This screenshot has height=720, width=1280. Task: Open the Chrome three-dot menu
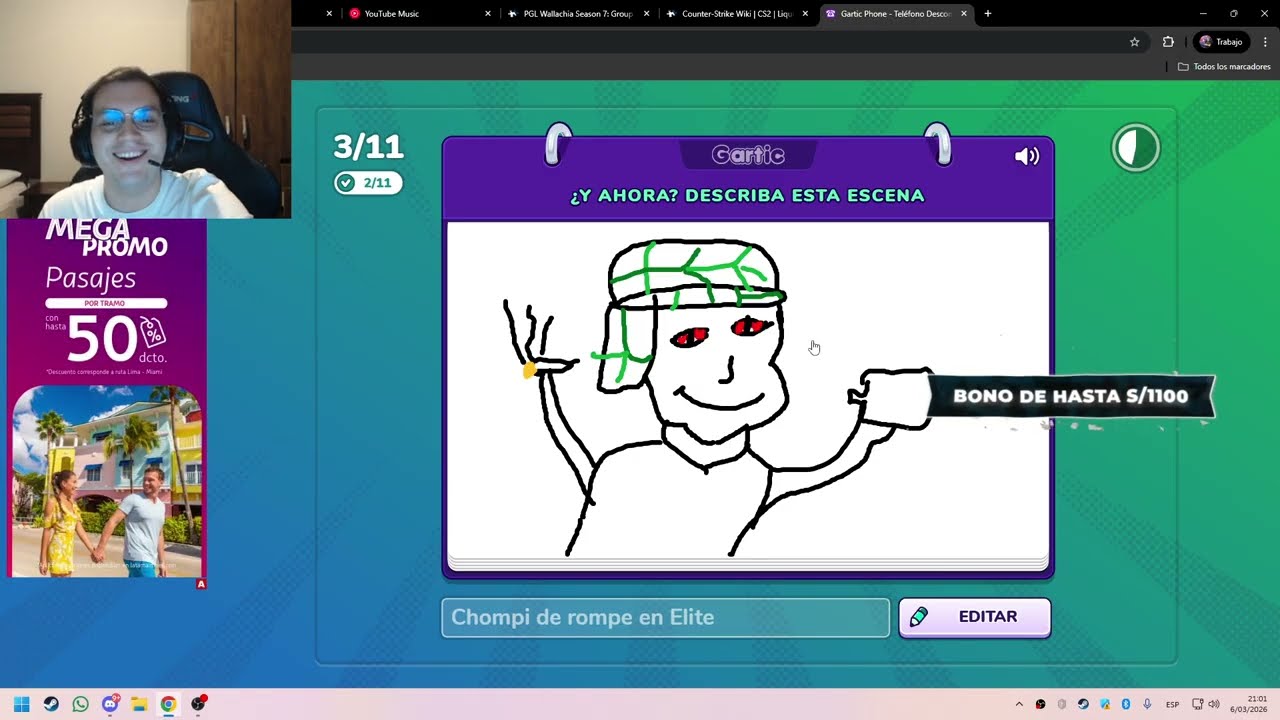[x=1265, y=42]
